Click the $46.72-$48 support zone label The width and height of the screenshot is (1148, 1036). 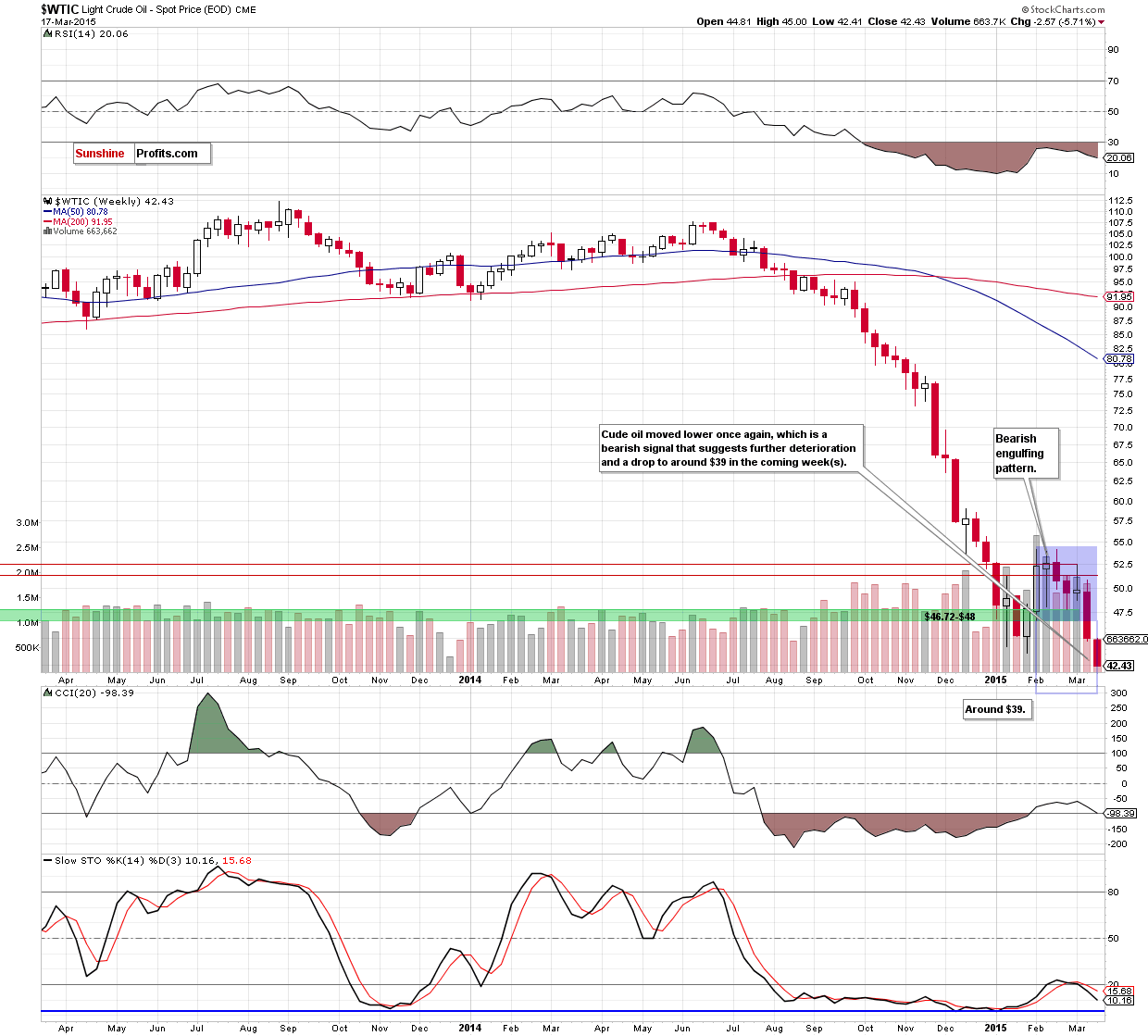949,616
